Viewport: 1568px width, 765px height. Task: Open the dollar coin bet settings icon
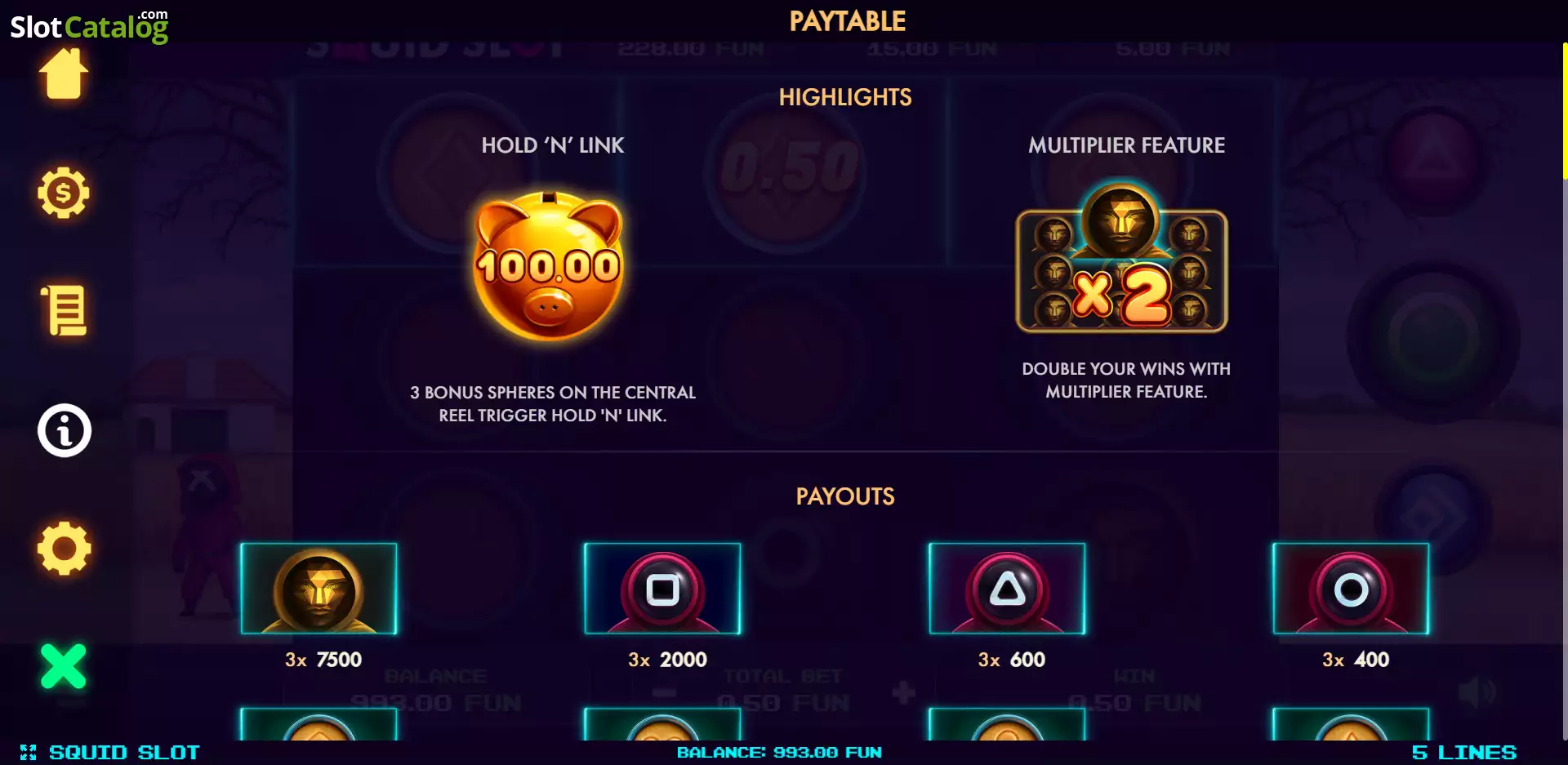click(64, 193)
